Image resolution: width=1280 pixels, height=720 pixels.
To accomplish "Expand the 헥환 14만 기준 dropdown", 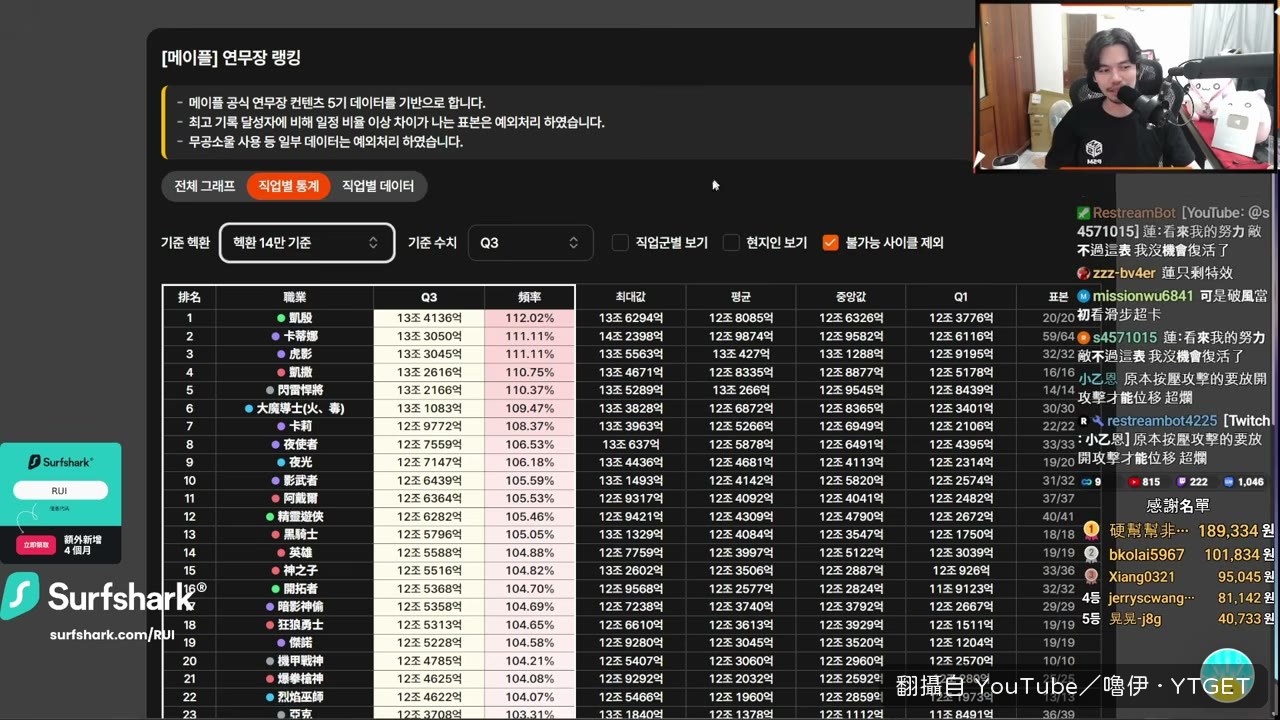I will 307,243.
